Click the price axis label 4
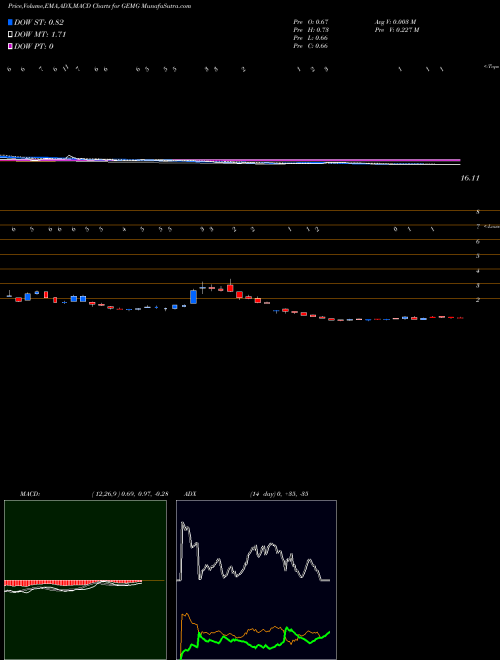Viewport: 500px width, 660px height. pos(478,271)
